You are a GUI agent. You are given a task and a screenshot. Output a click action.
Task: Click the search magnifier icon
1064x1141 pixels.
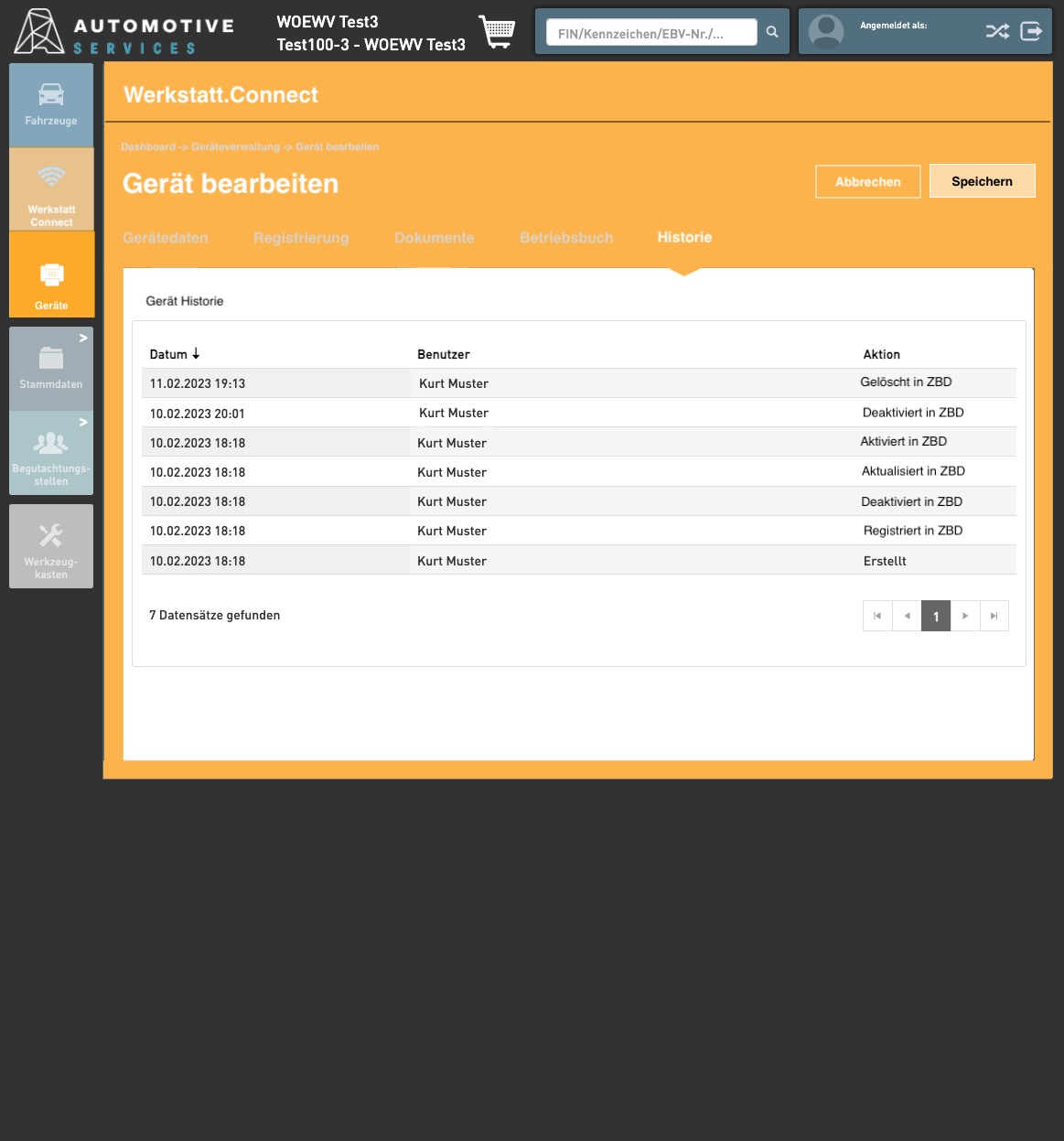click(772, 32)
